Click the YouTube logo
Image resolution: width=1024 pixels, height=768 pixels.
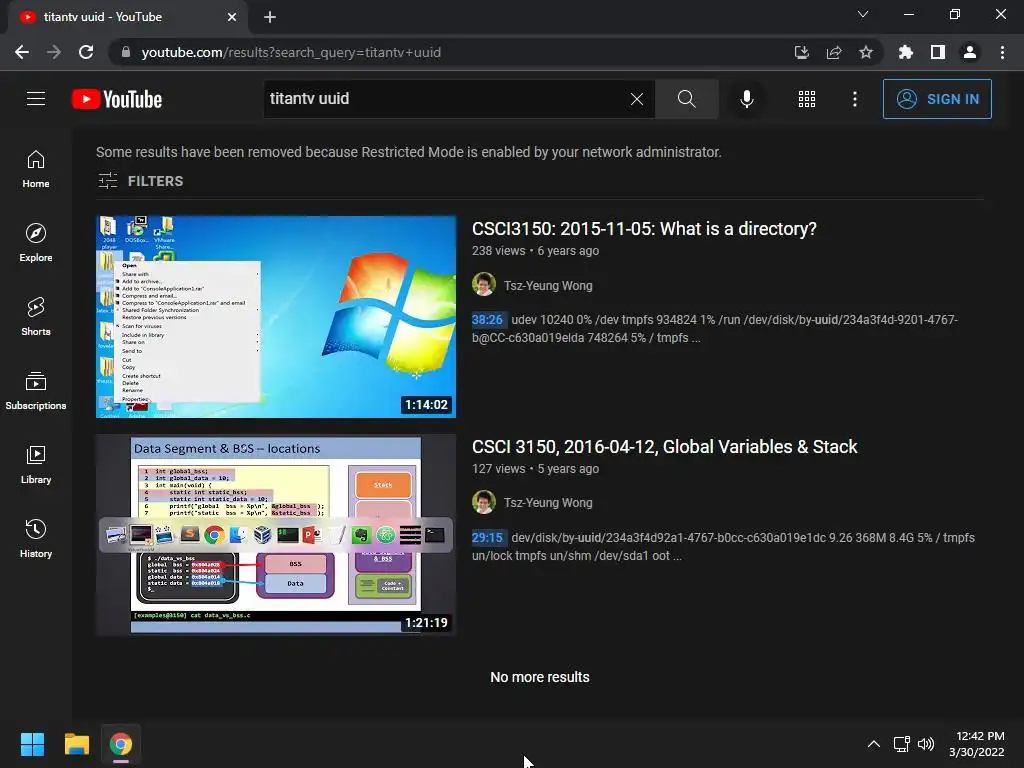(x=117, y=99)
